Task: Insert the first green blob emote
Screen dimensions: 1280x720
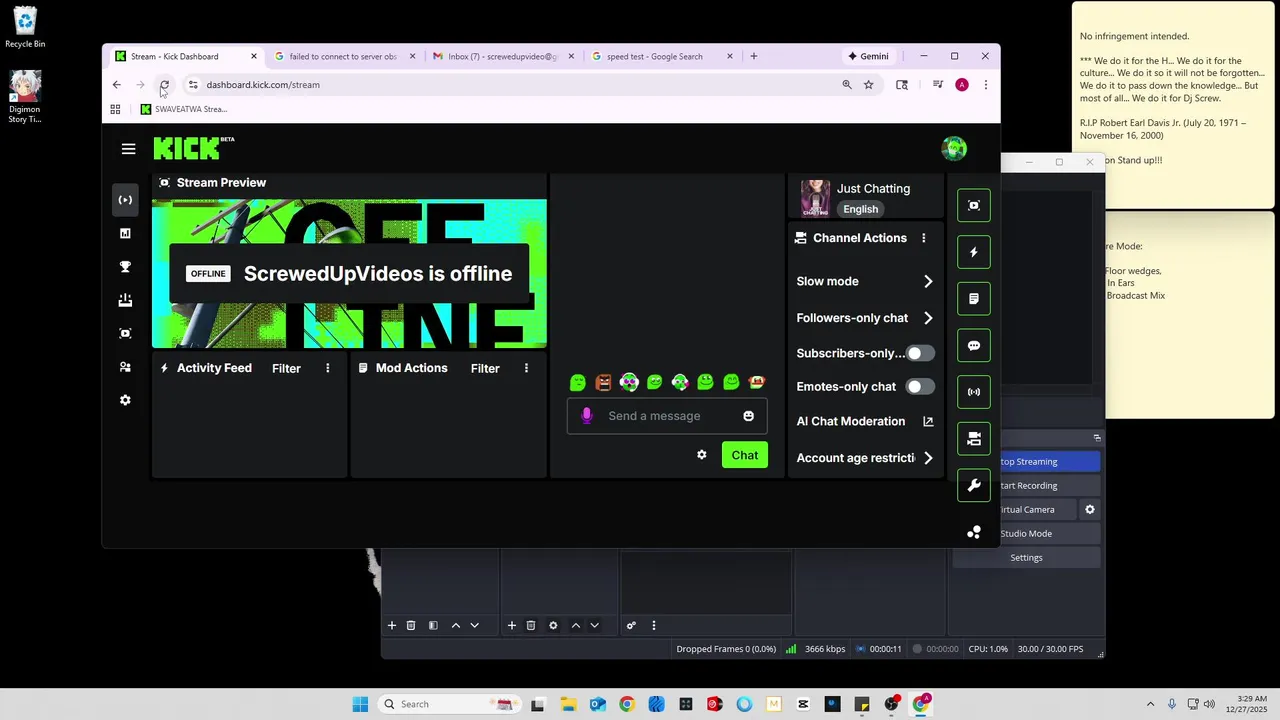Action: point(578,382)
